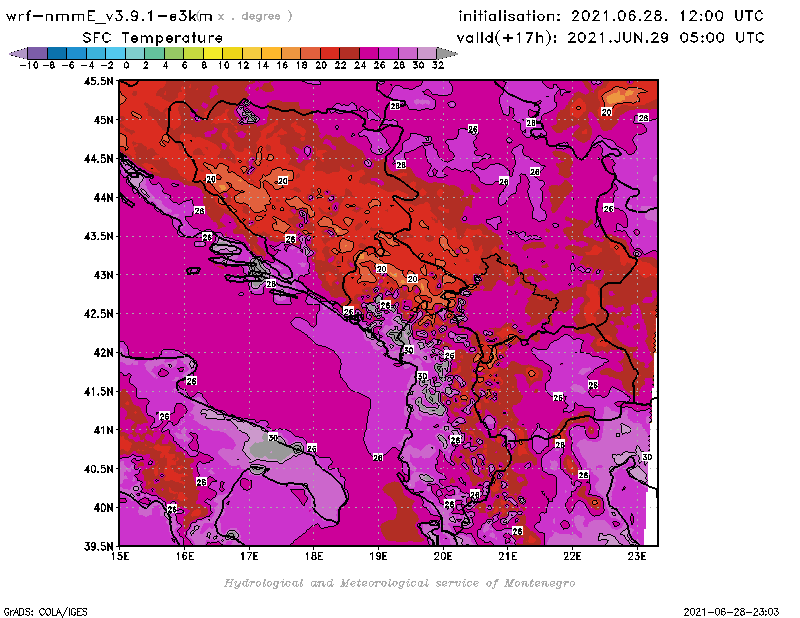Click the 39.5N latitude label

pyautogui.click(x=99, y=547)
